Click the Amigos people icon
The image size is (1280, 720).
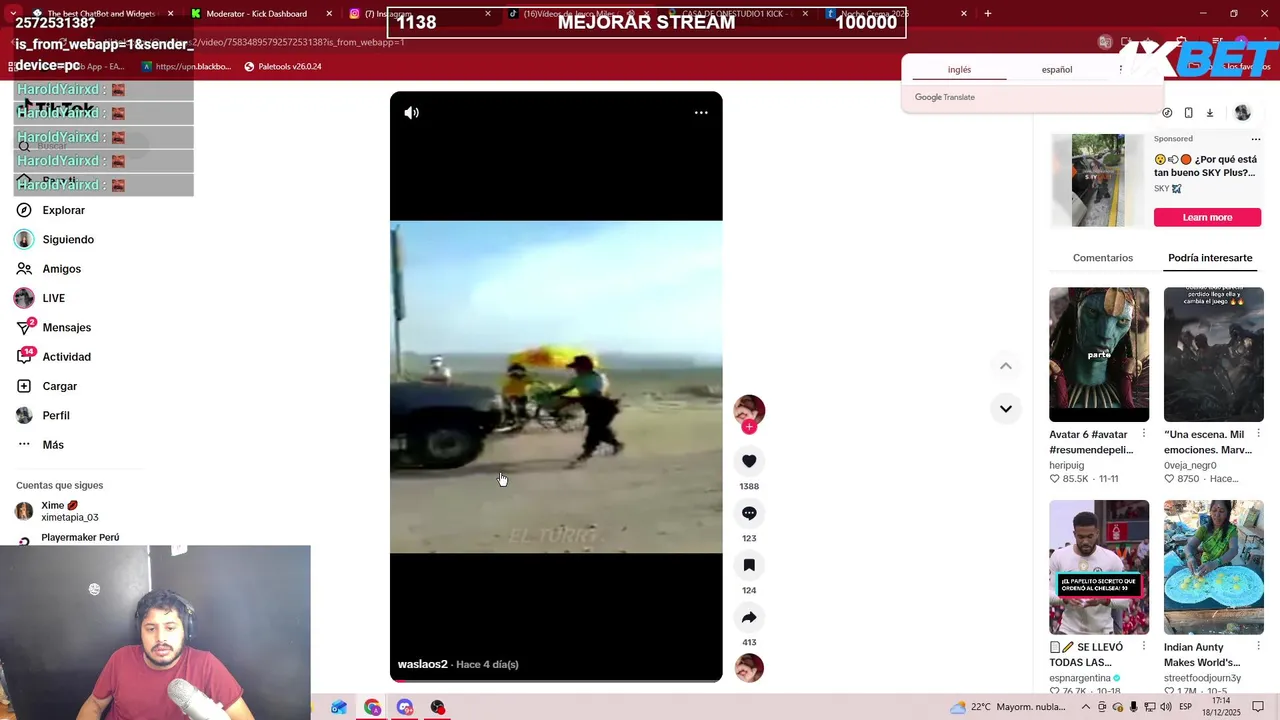24,269
